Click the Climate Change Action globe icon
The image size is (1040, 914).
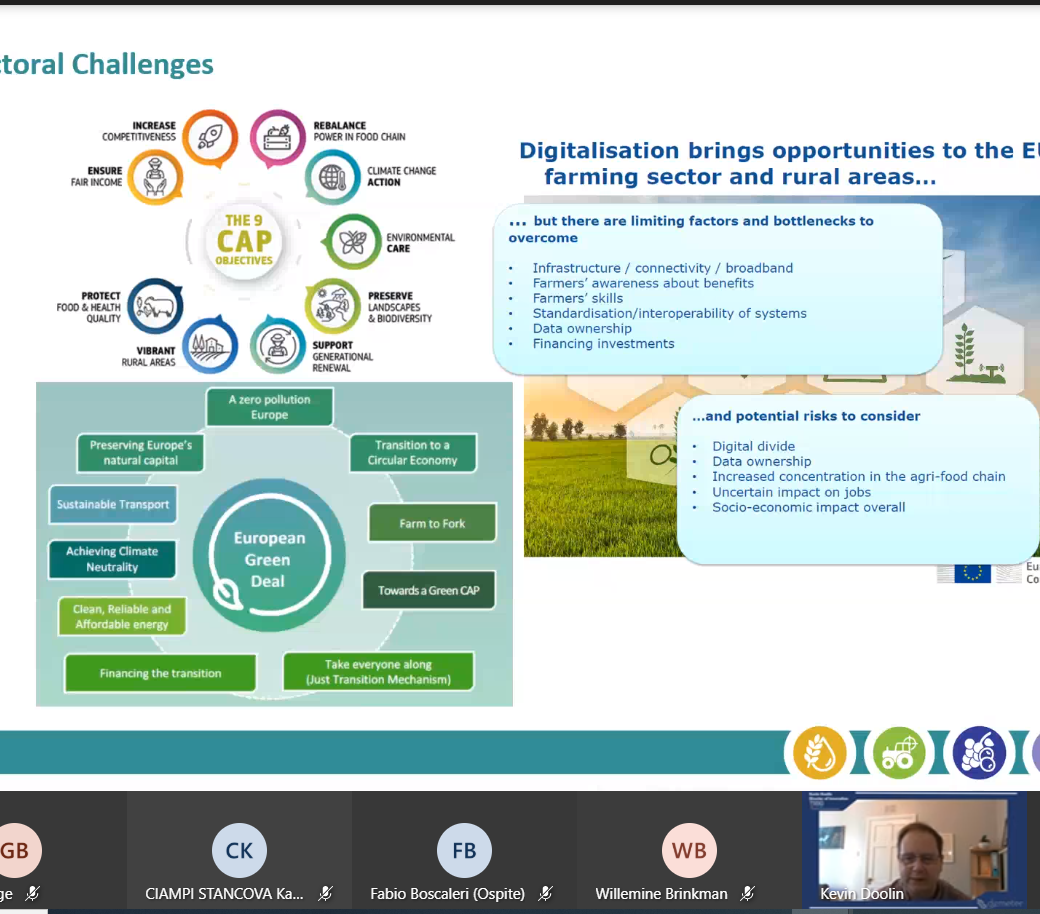[x=332, y=177]
